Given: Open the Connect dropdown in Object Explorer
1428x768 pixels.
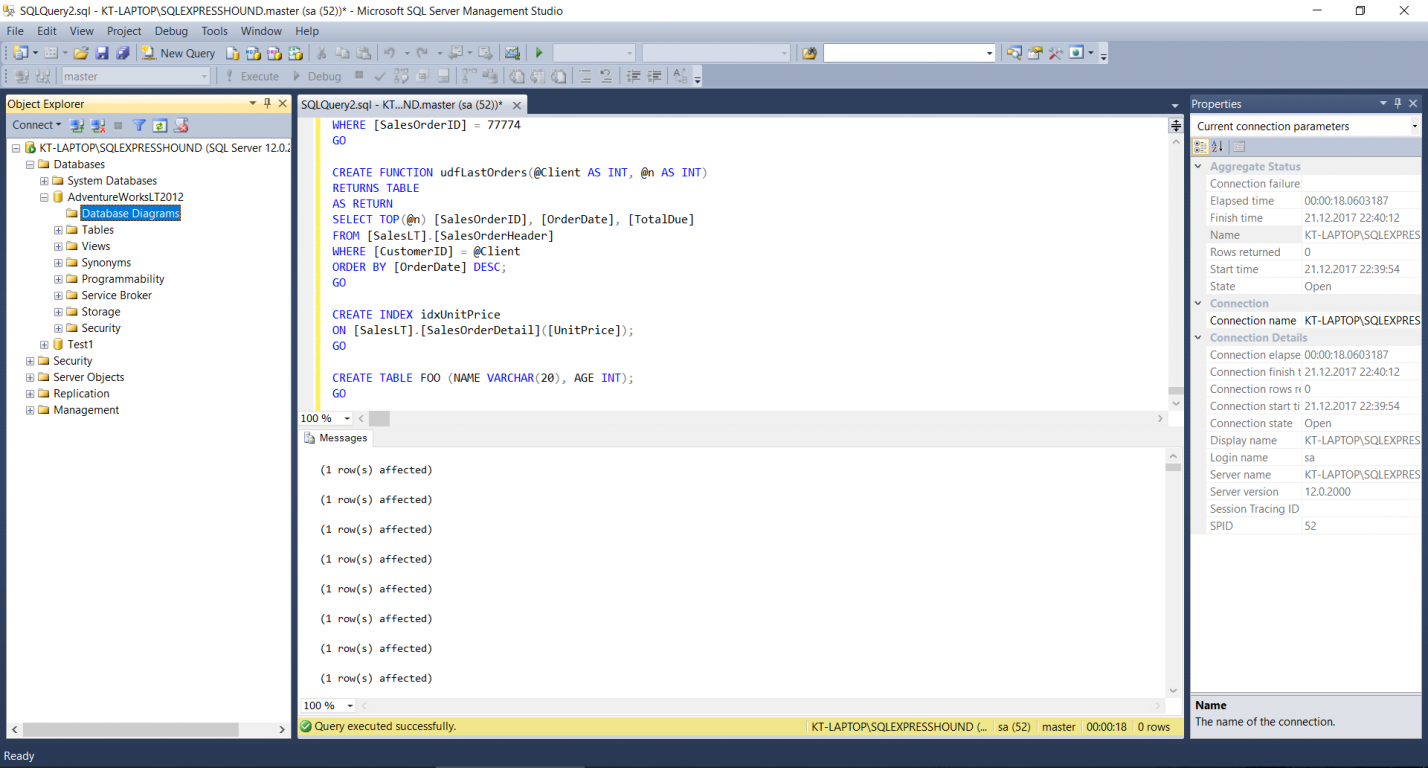Looking at the screenshot, I should (x=36, y=125).
